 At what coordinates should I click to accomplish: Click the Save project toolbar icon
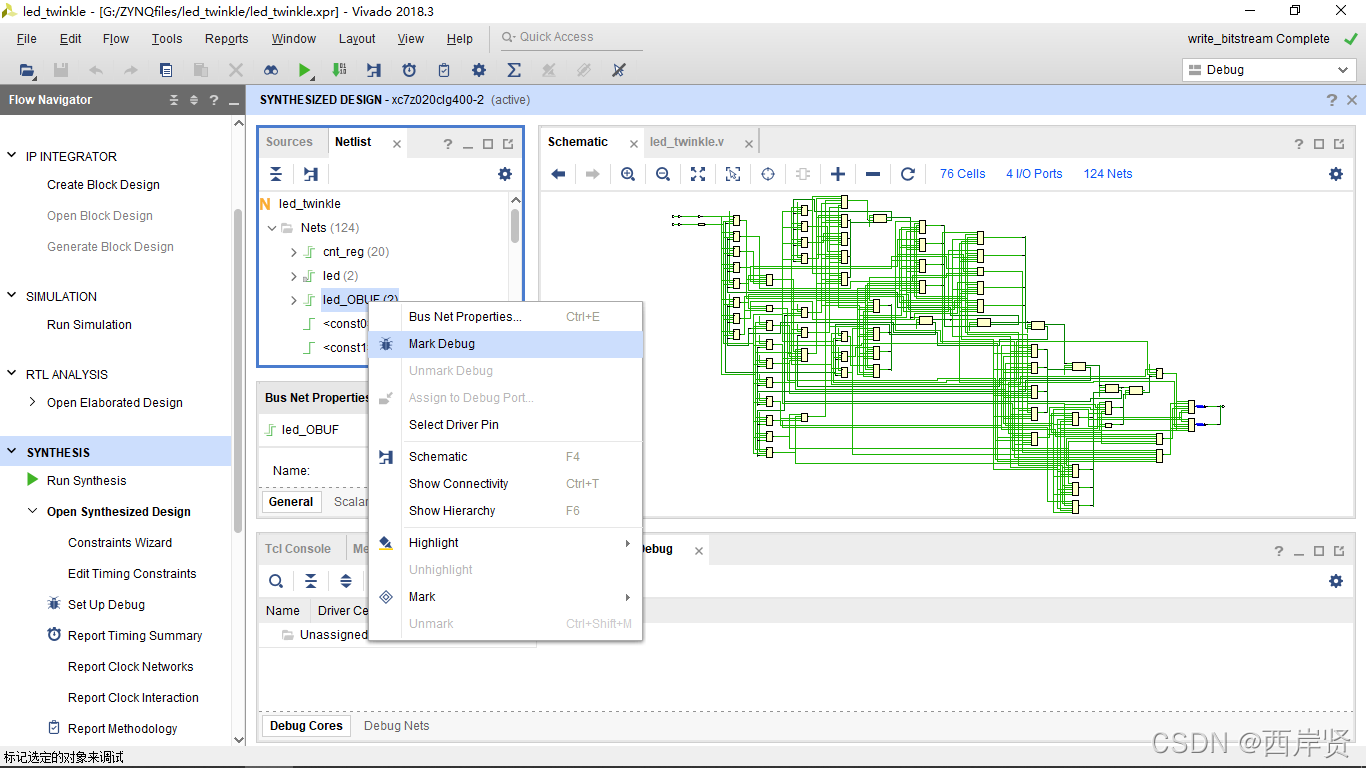tap(61, 70)
